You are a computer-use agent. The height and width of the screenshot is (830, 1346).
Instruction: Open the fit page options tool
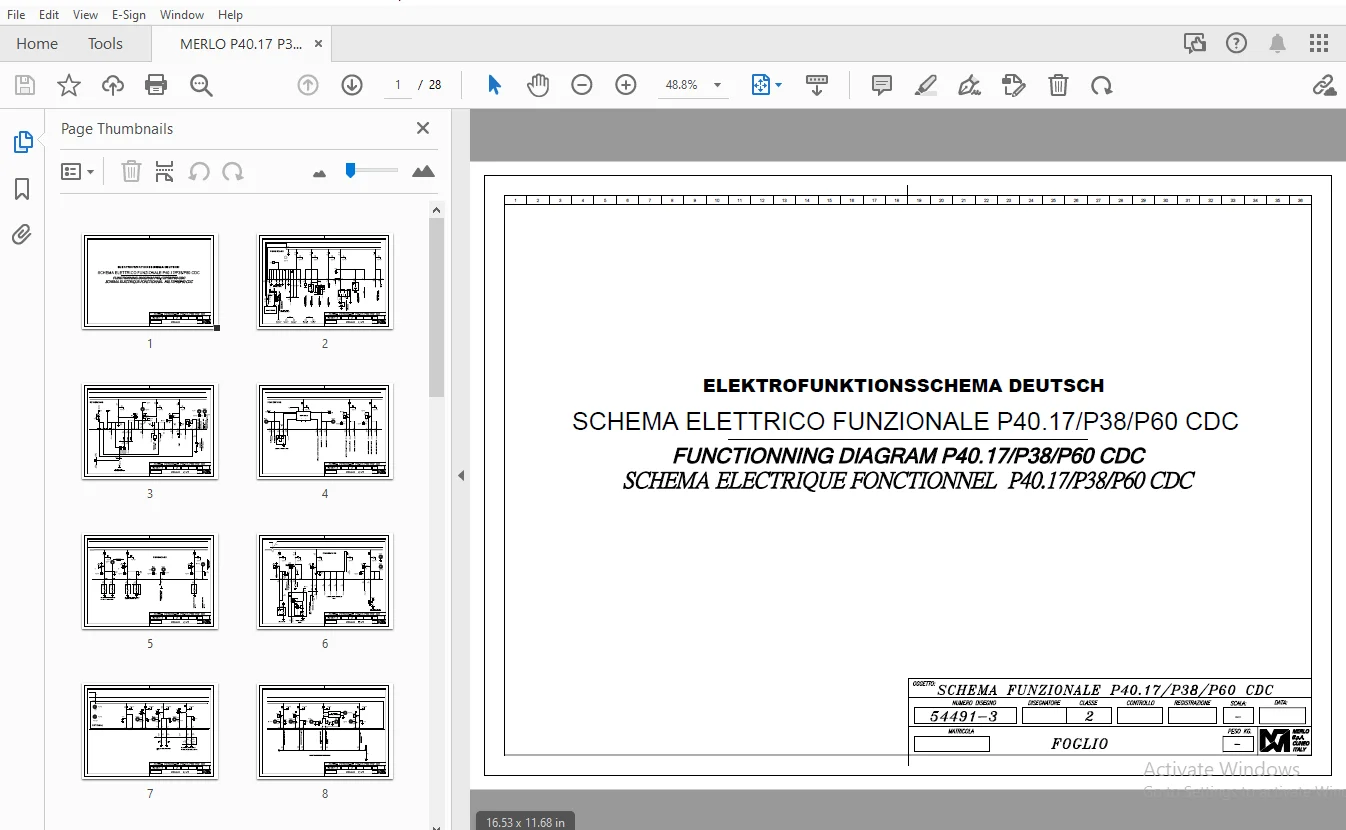coord(766,86)
